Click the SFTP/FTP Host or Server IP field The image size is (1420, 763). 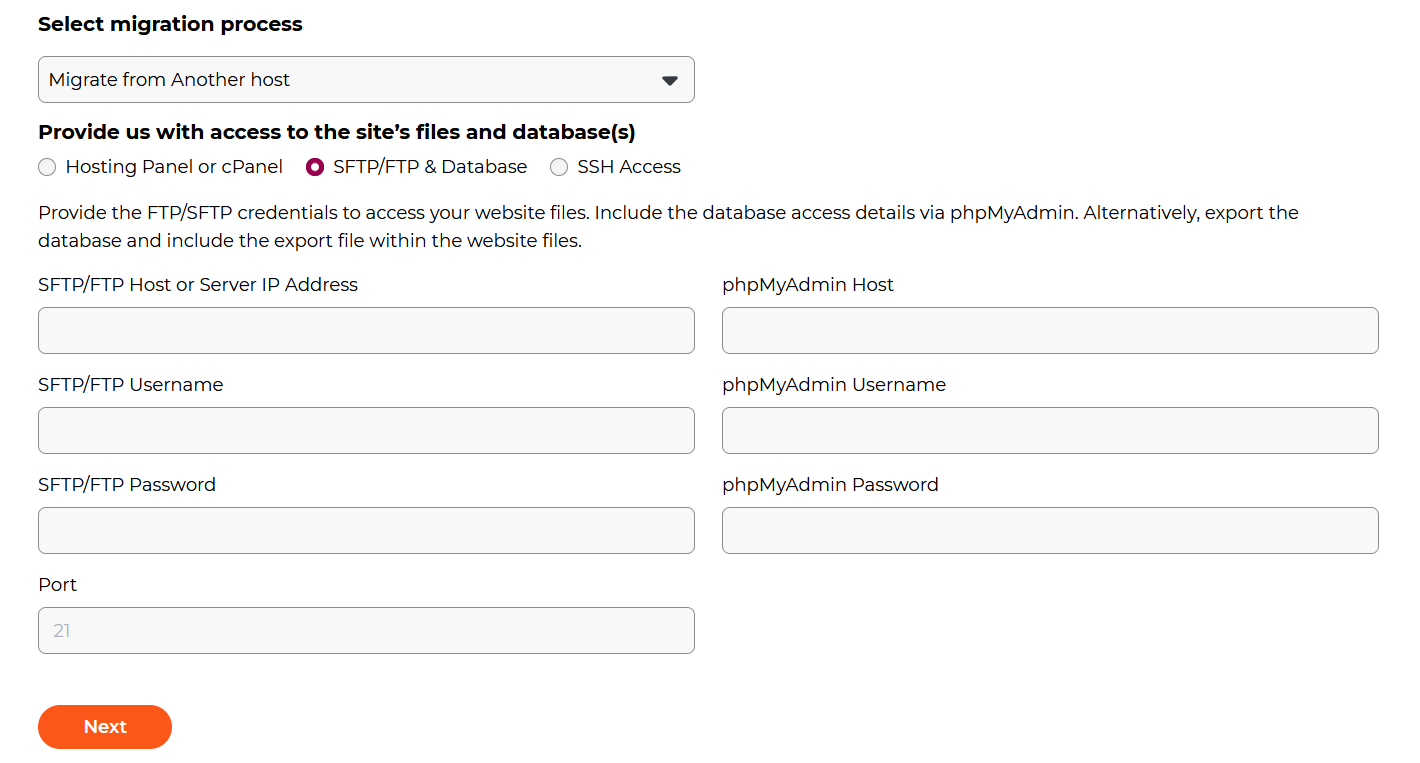tap(366, 330)
